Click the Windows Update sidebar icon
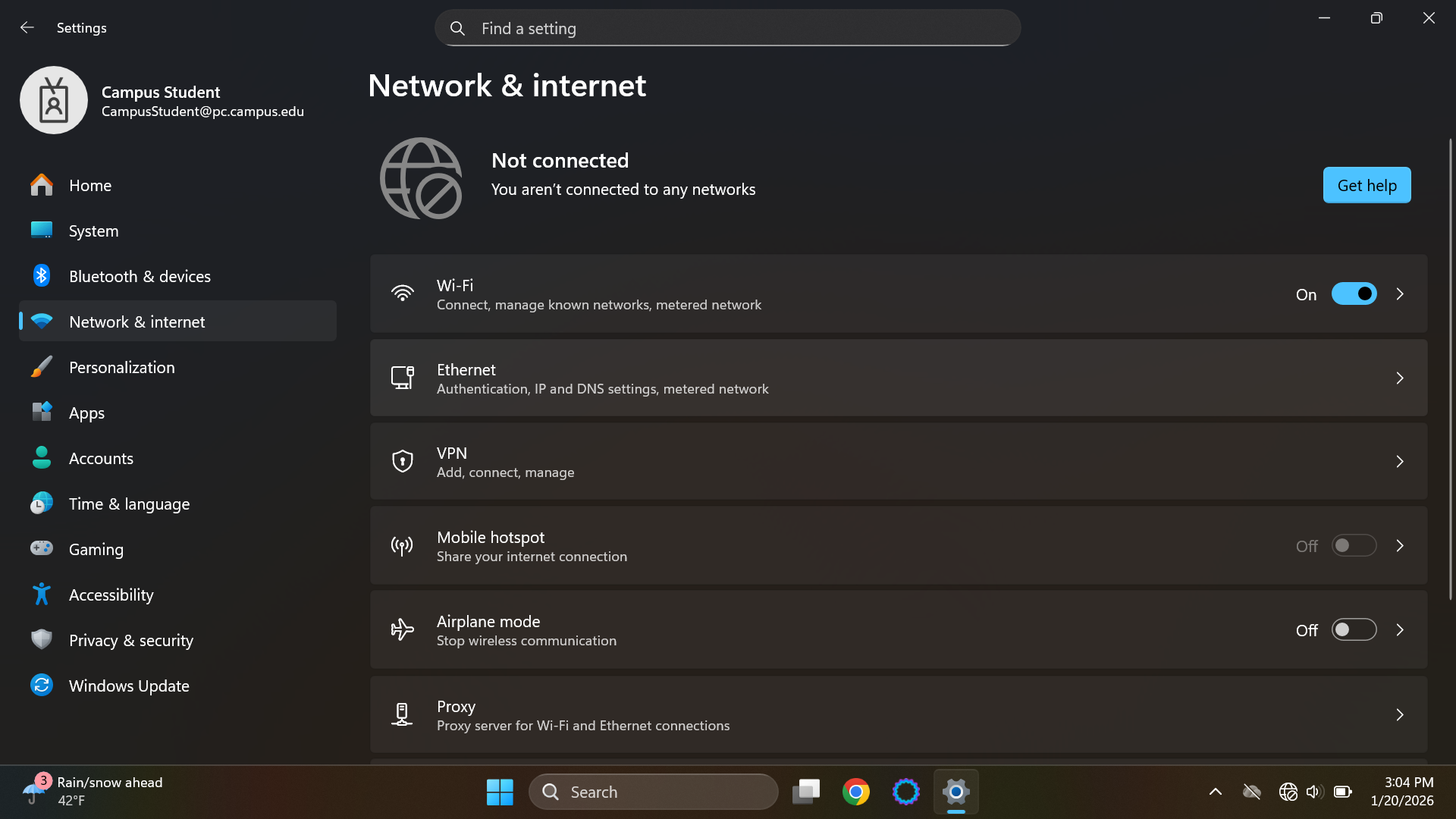Viewport: 1456px width, 819px height. click(42, 685)
